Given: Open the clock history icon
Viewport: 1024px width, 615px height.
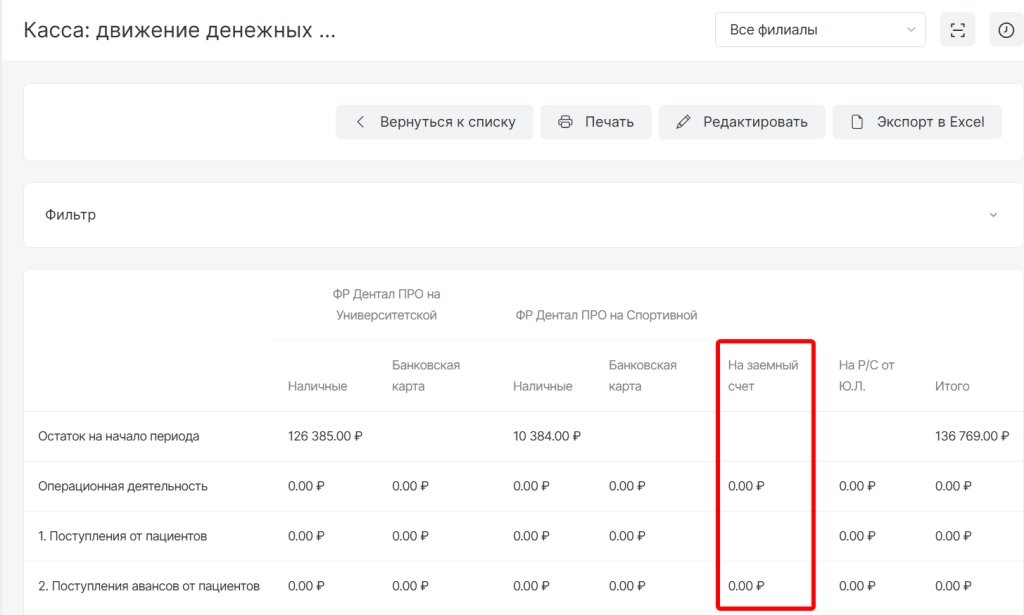Looking at the screenshot, I should (x=1005, y=30).
